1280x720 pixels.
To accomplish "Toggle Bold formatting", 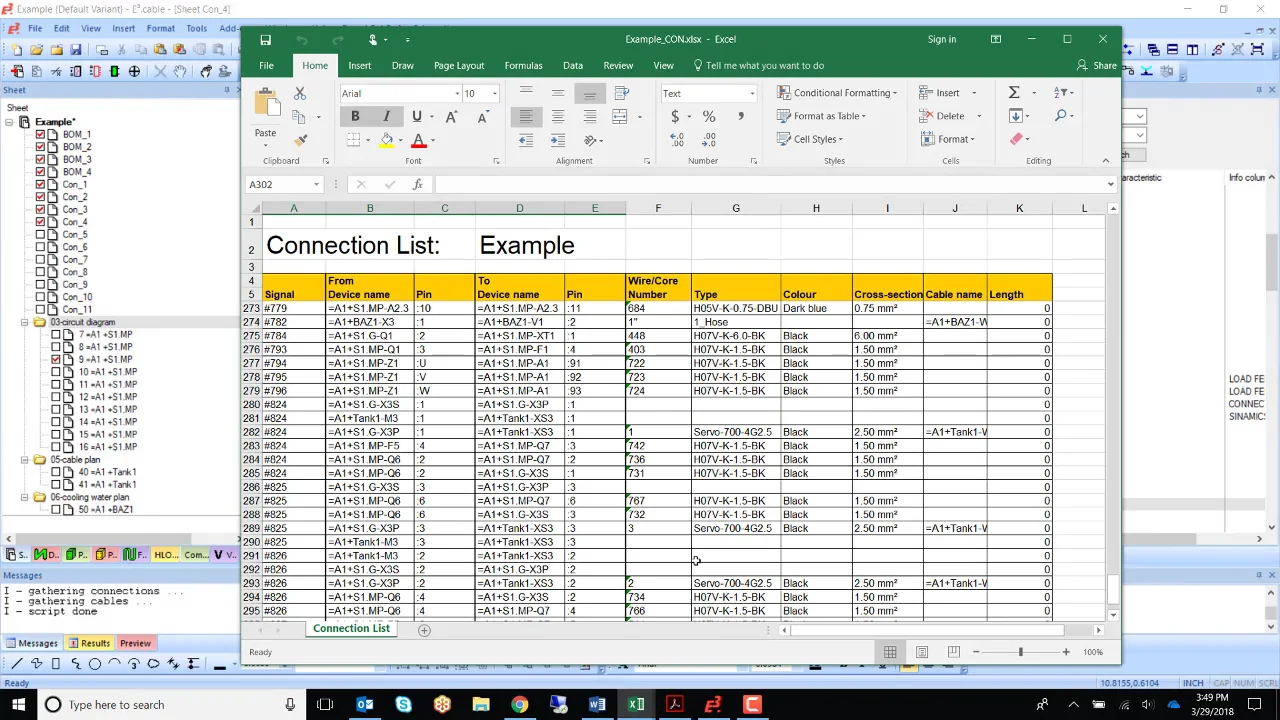I will (x=355, y=117).
